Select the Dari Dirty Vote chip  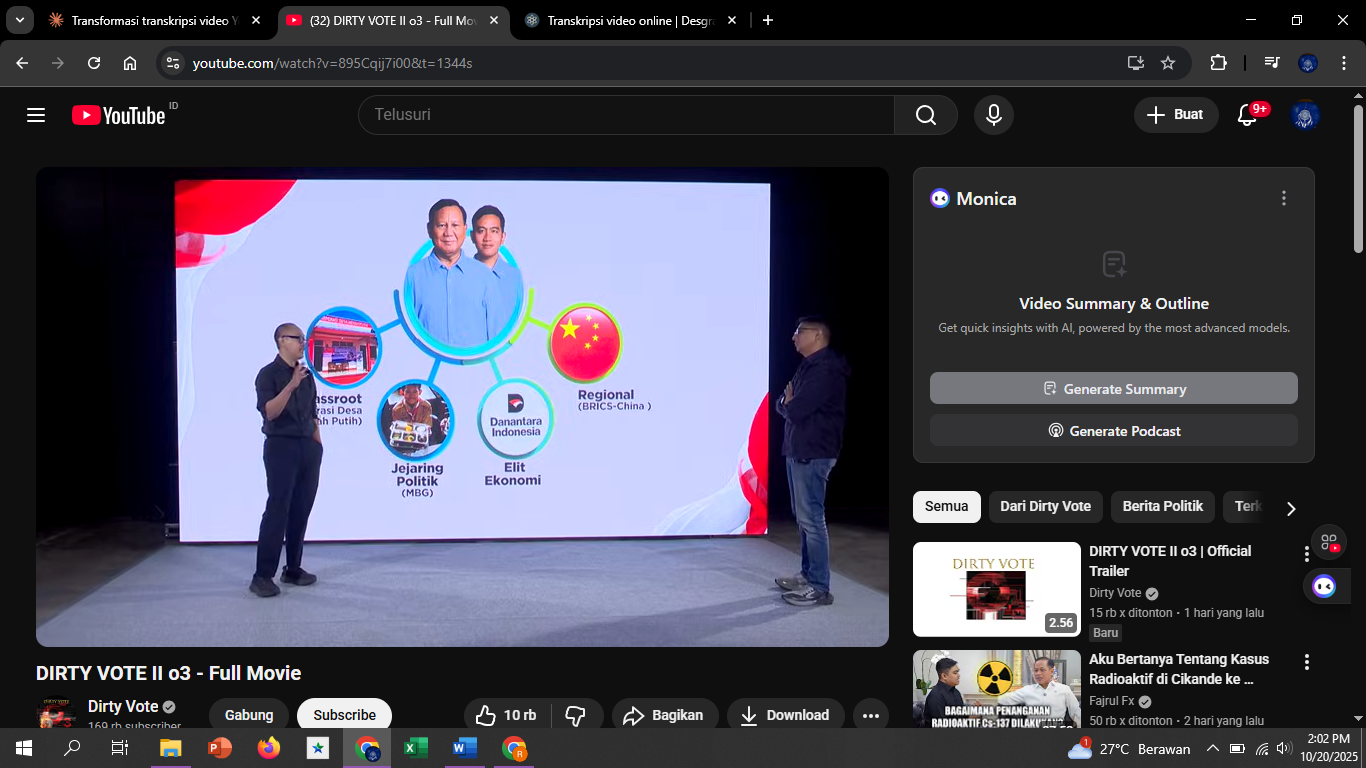pos(1045,507)
